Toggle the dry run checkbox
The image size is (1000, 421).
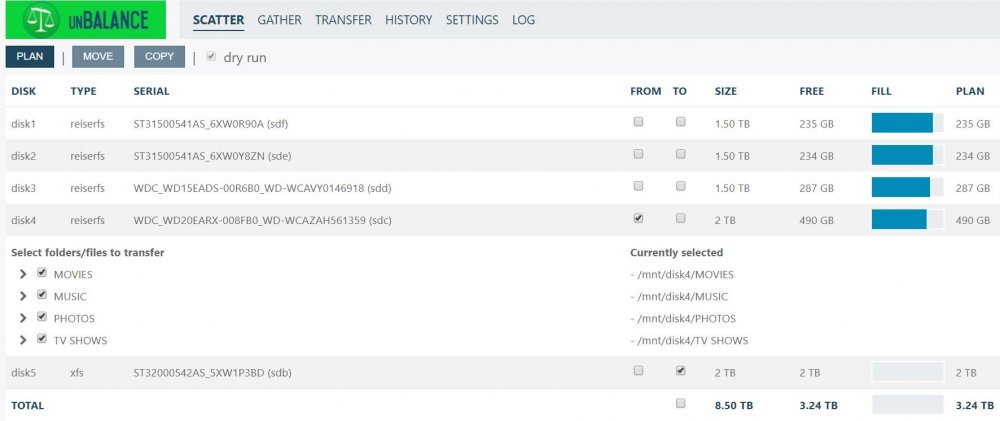211,56
